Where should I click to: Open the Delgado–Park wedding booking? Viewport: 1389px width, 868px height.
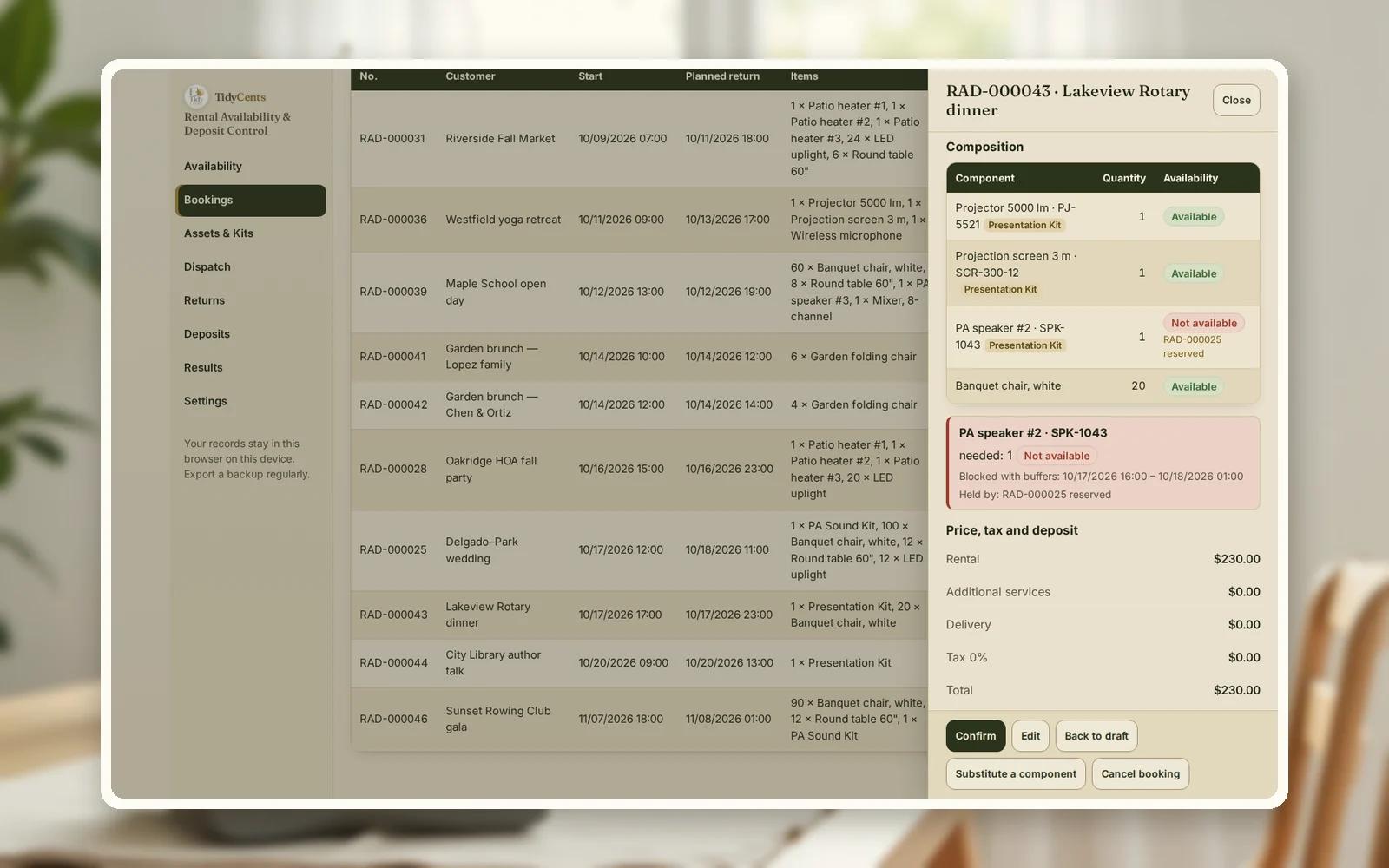(639, 550)
